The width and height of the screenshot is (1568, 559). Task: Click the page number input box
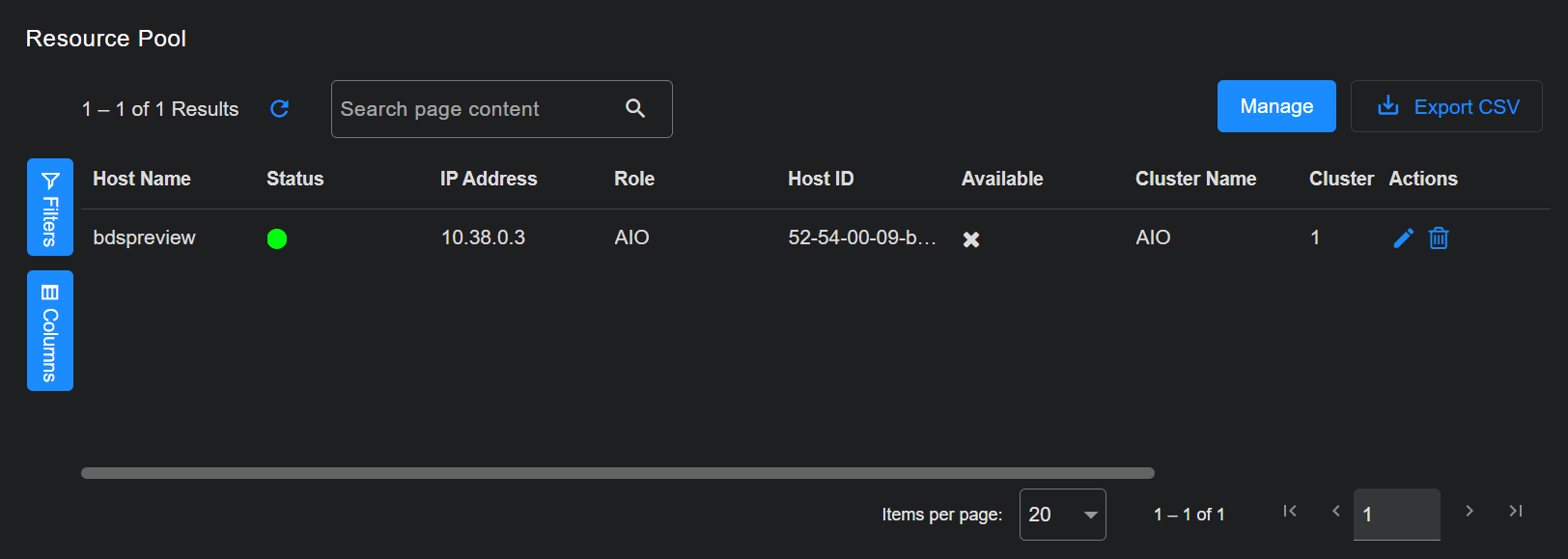tap(1396, 515)
